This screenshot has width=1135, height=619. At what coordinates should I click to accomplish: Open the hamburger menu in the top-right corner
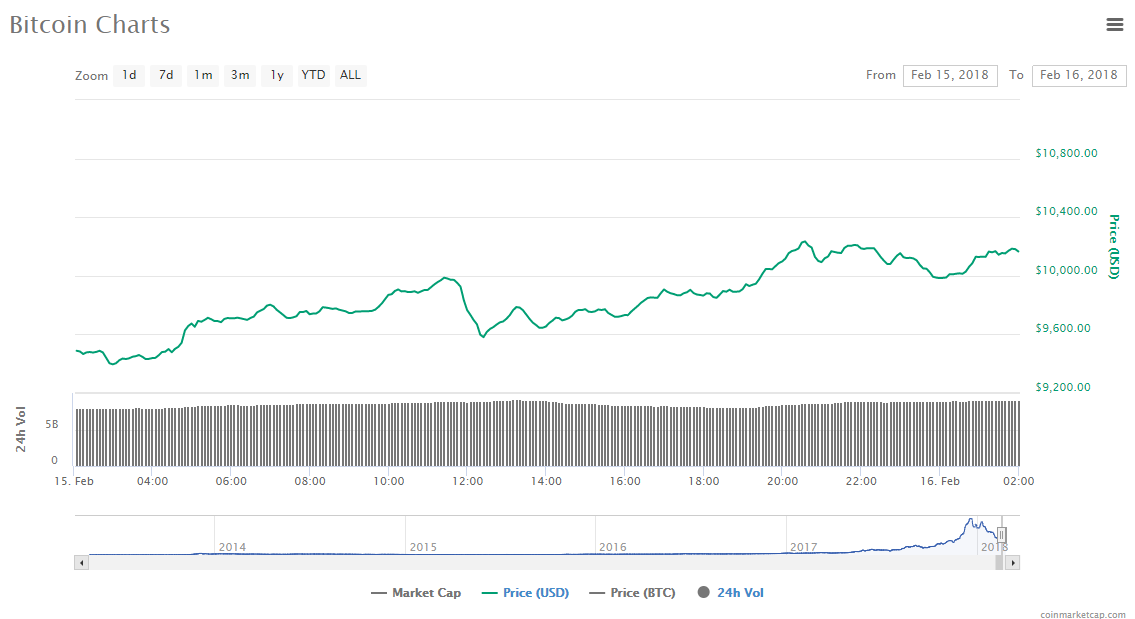coord(1115,24)
